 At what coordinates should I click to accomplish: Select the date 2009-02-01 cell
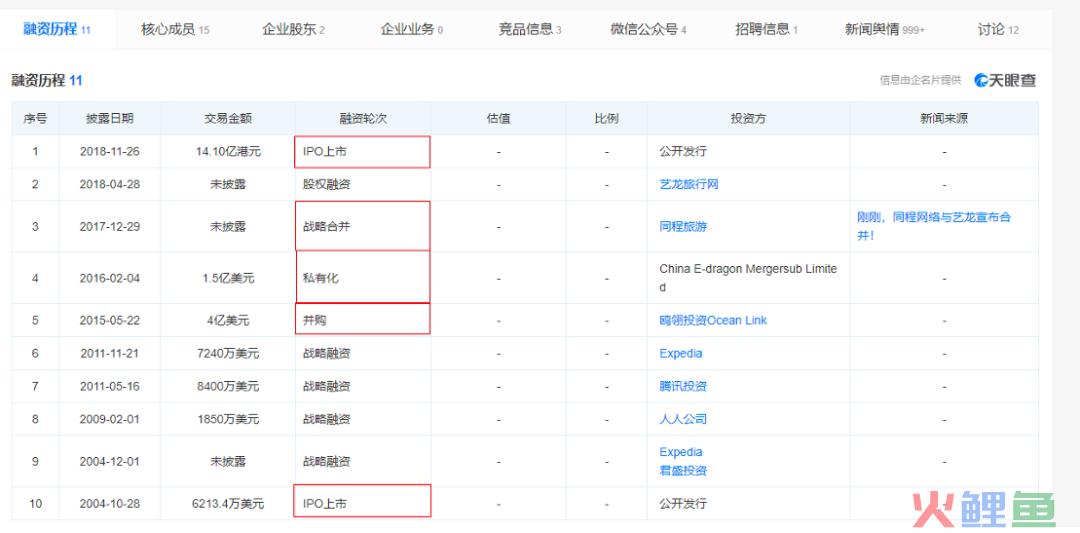(110, 419)
